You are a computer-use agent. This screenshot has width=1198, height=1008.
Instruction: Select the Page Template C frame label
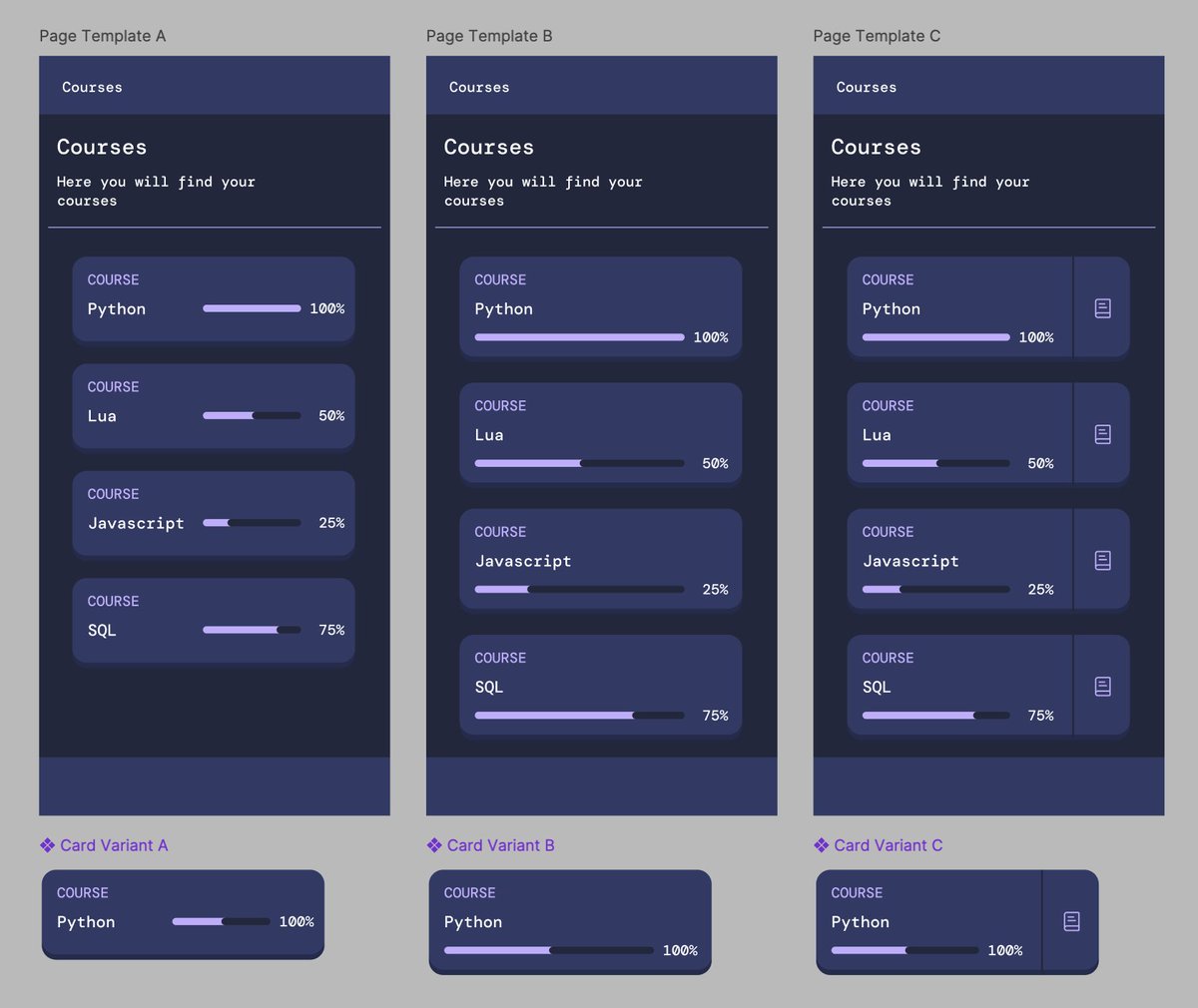877,36
